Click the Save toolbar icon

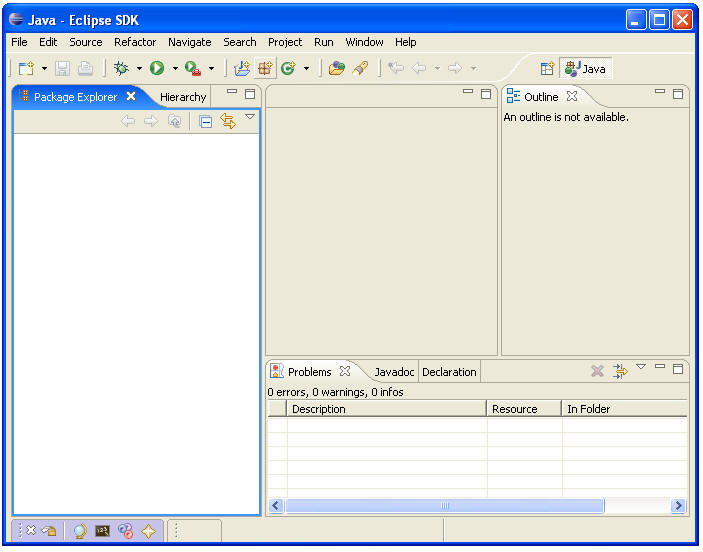62,68
